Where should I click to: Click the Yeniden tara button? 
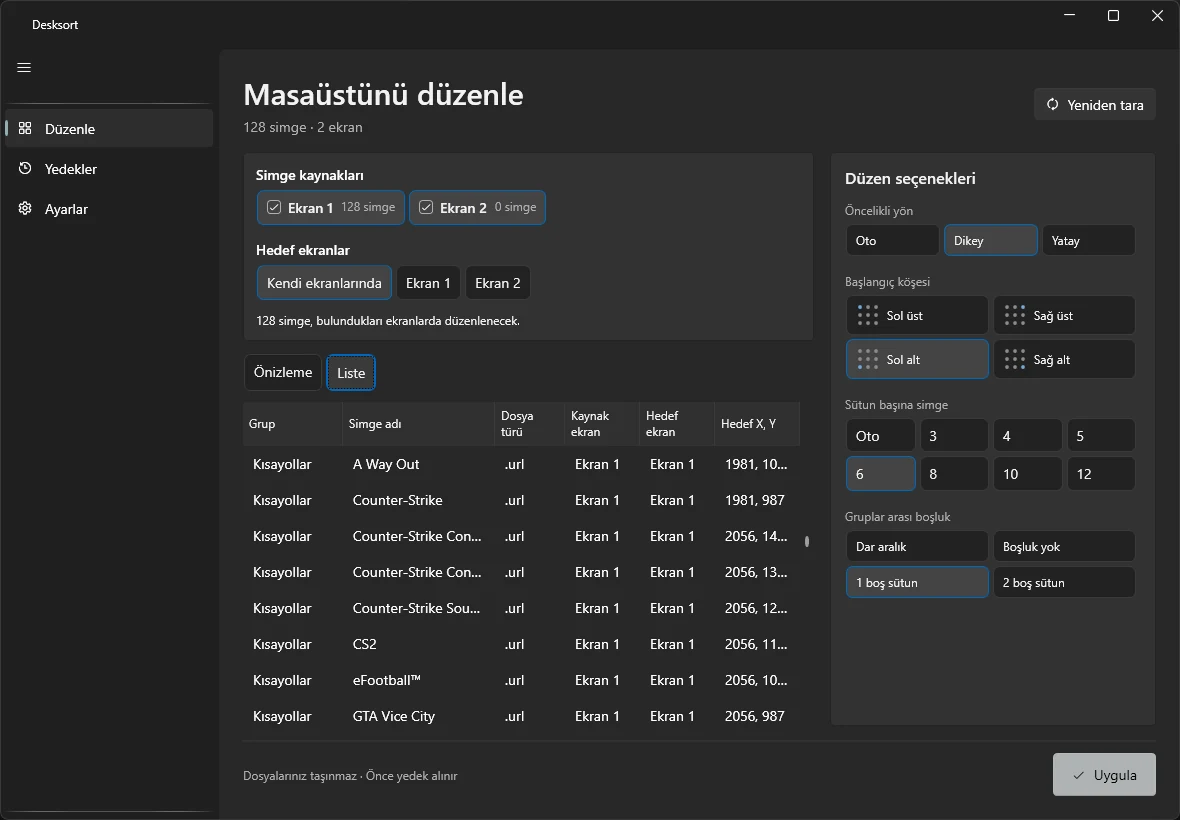click(1095, 105)
